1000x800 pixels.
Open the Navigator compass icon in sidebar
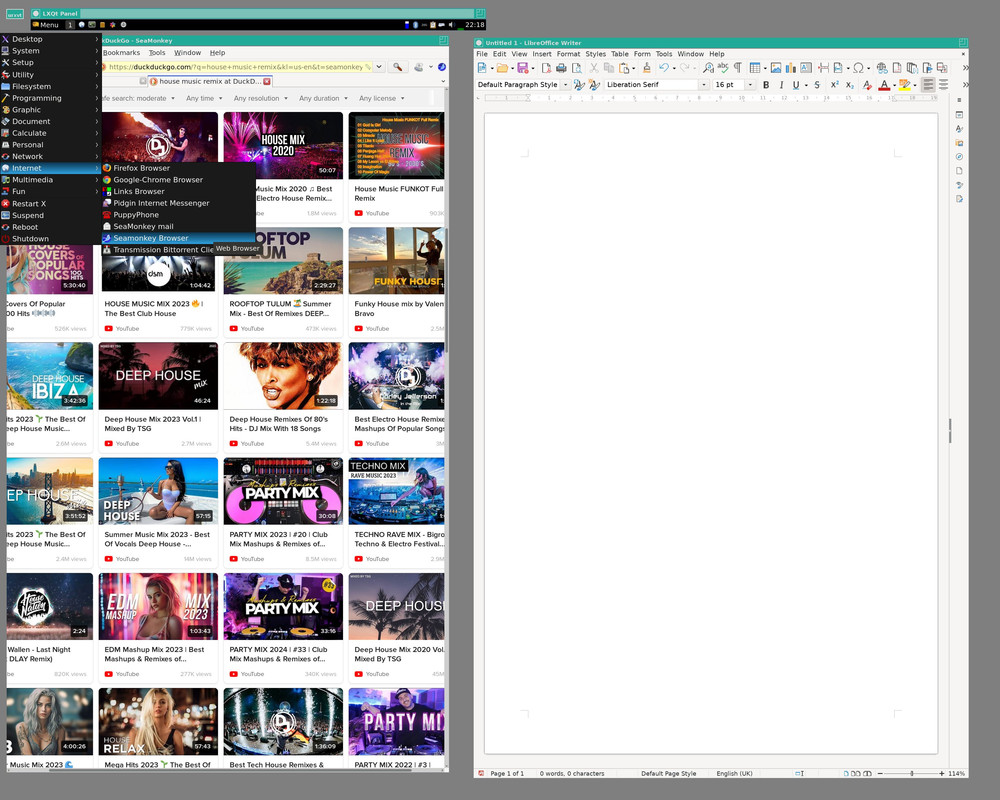(959, 157)
